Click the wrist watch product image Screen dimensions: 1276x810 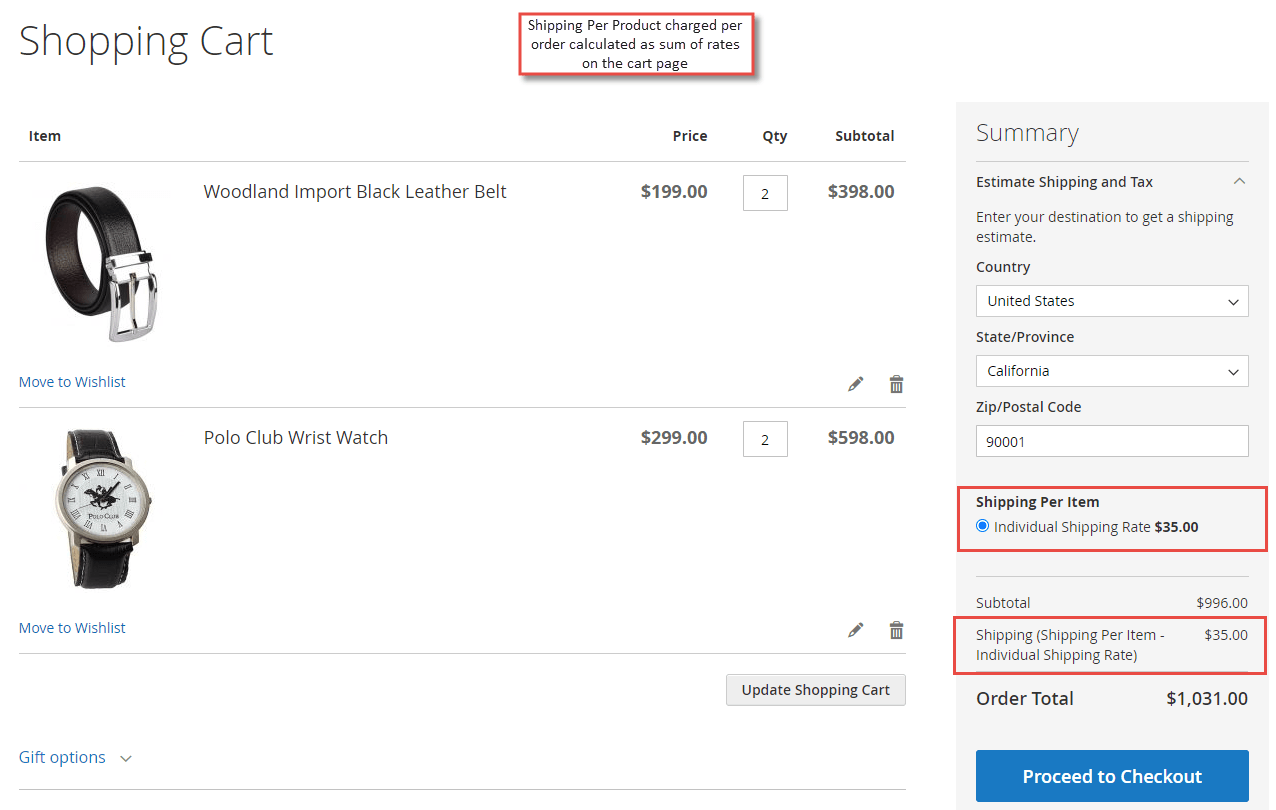click(101, 508)
